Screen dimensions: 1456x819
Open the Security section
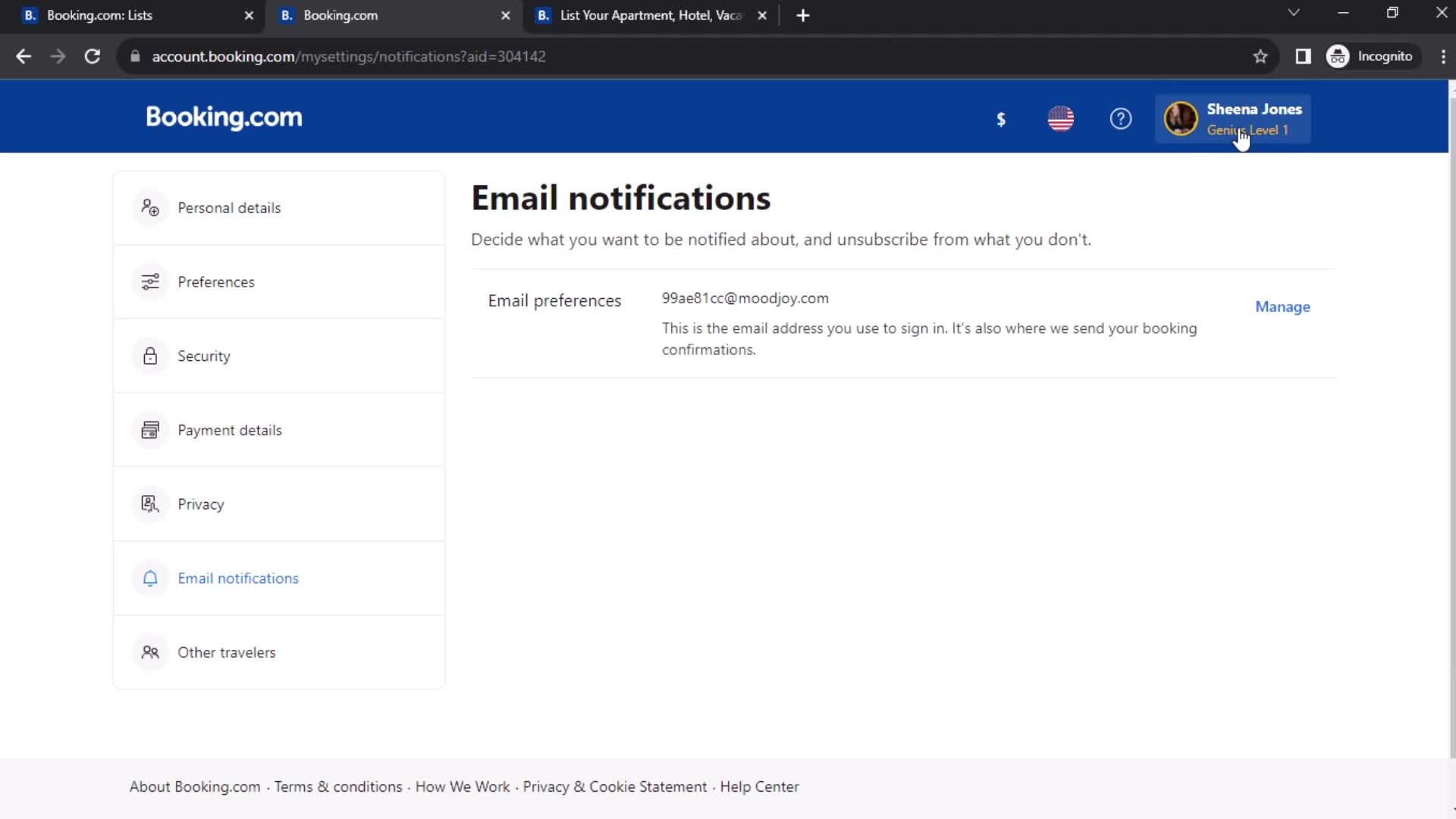(x=279, y=356)
